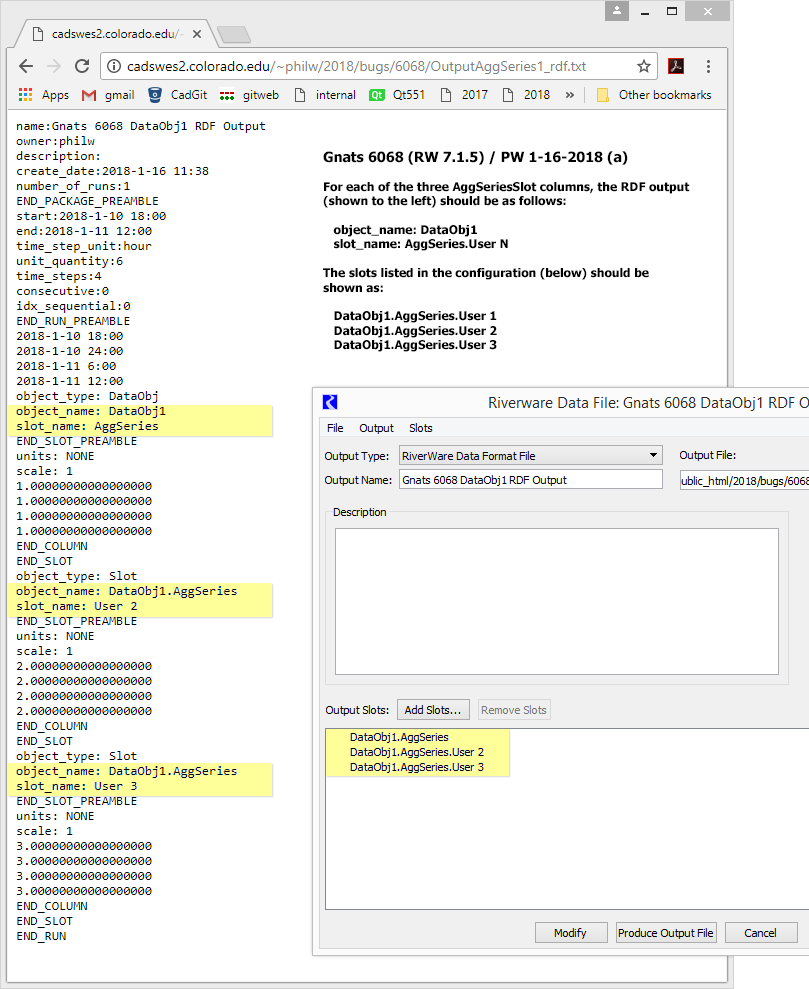
Task: Open the Adobe Acrobat extension icon
Action: click(676, 66)
